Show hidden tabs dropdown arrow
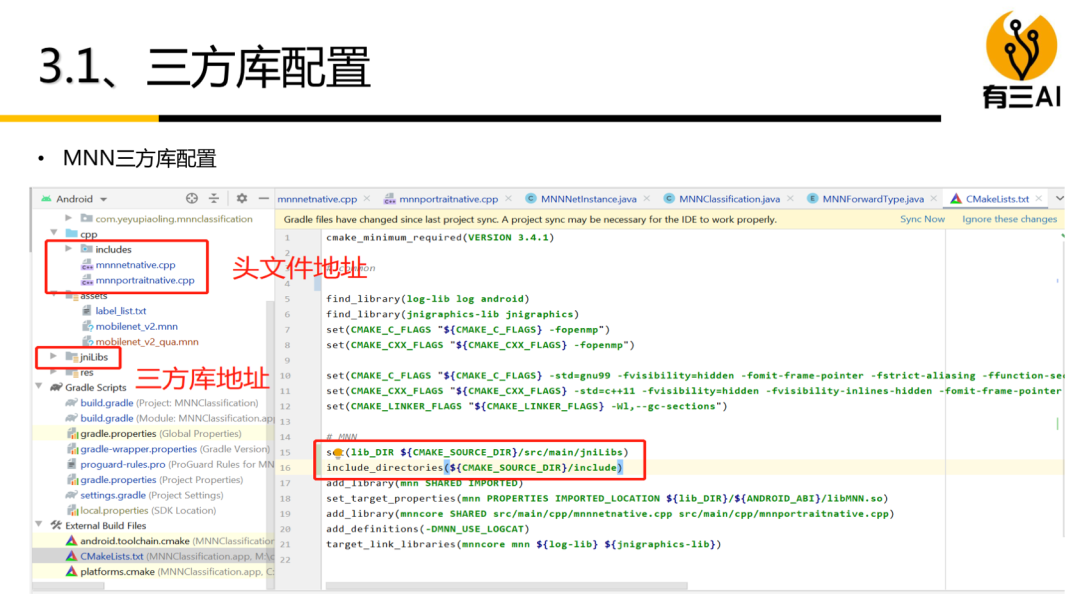1080x608 pixels. (1059, 198)
